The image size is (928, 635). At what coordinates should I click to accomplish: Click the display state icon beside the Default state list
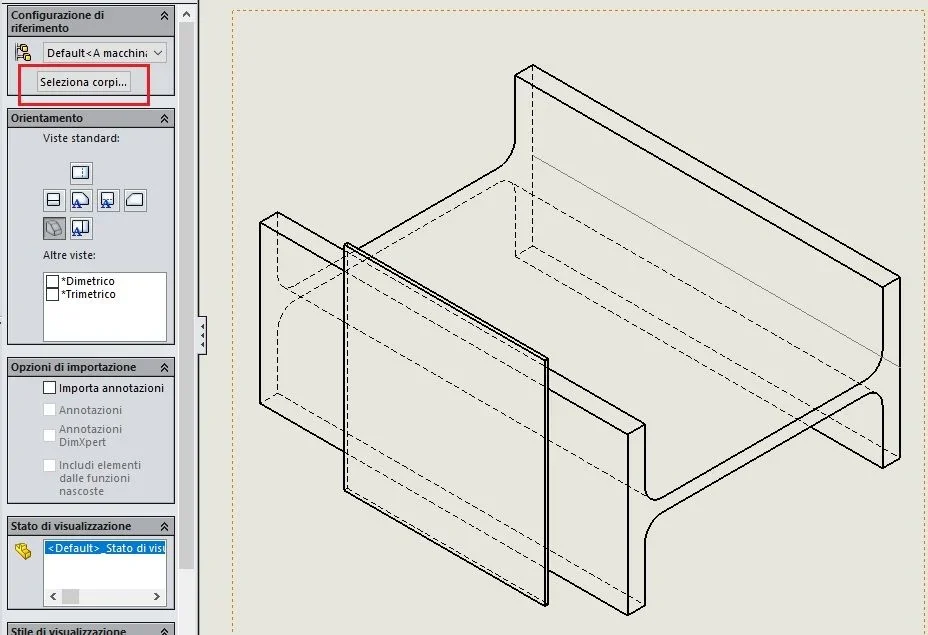coord(23,551)
